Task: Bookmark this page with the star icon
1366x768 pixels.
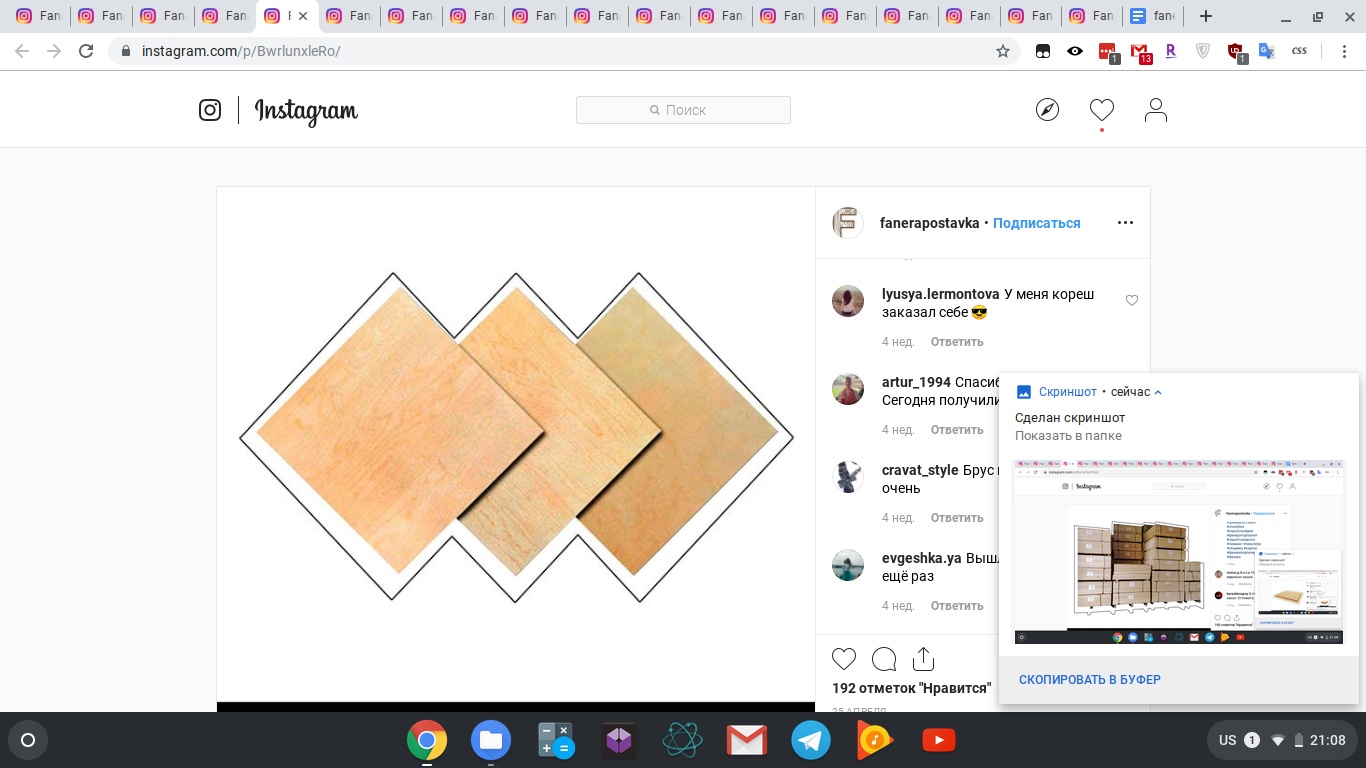Action: 1003,51
